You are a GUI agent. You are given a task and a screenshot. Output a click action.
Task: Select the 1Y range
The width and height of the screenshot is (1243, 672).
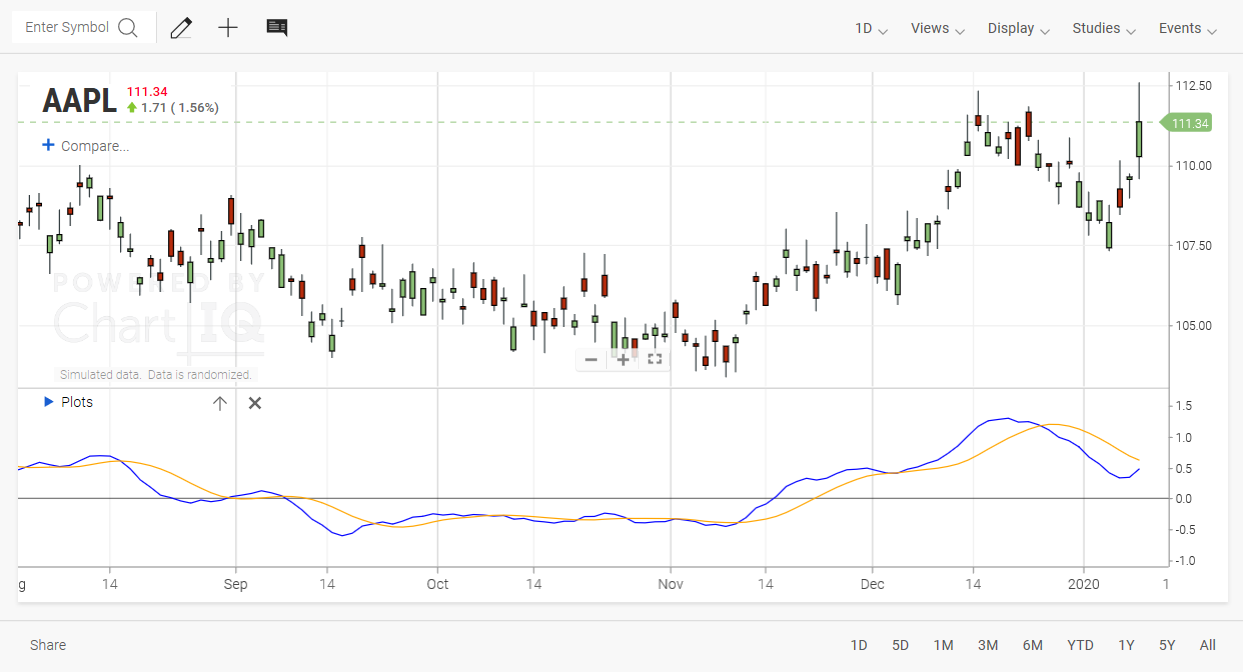pos(1126,645)
